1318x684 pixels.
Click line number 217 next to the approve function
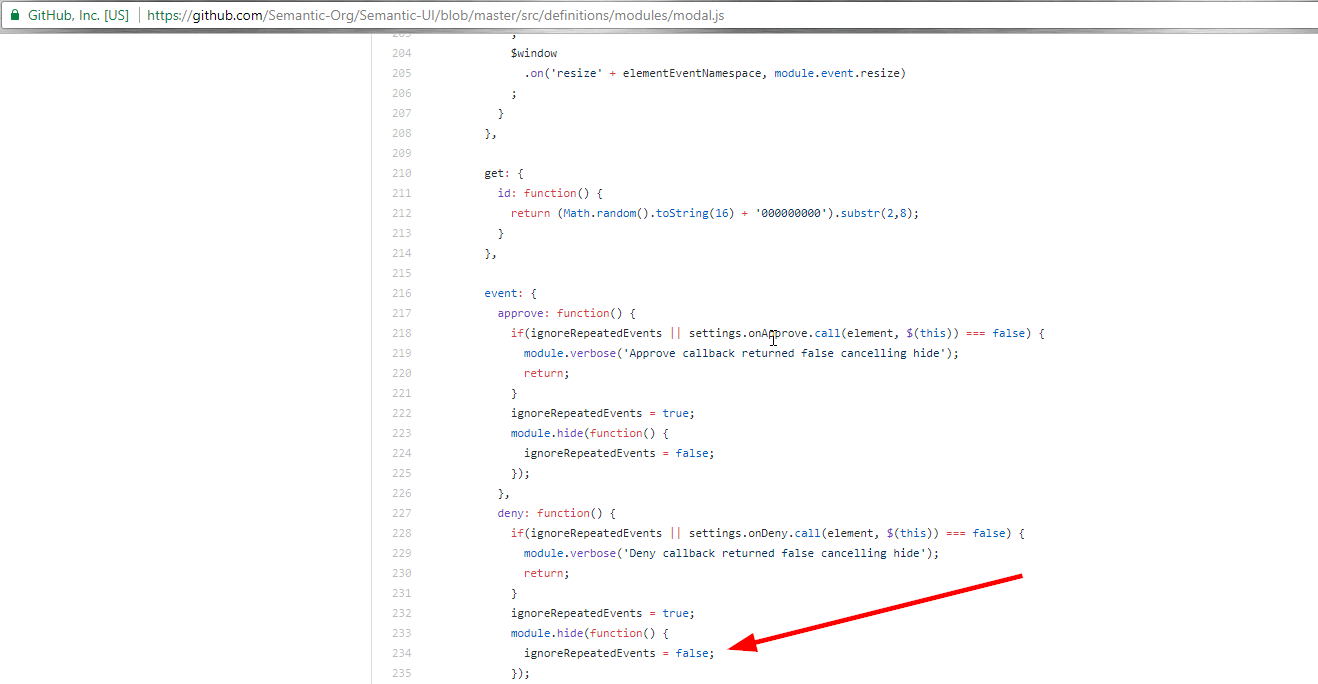(x=401, y=312)
